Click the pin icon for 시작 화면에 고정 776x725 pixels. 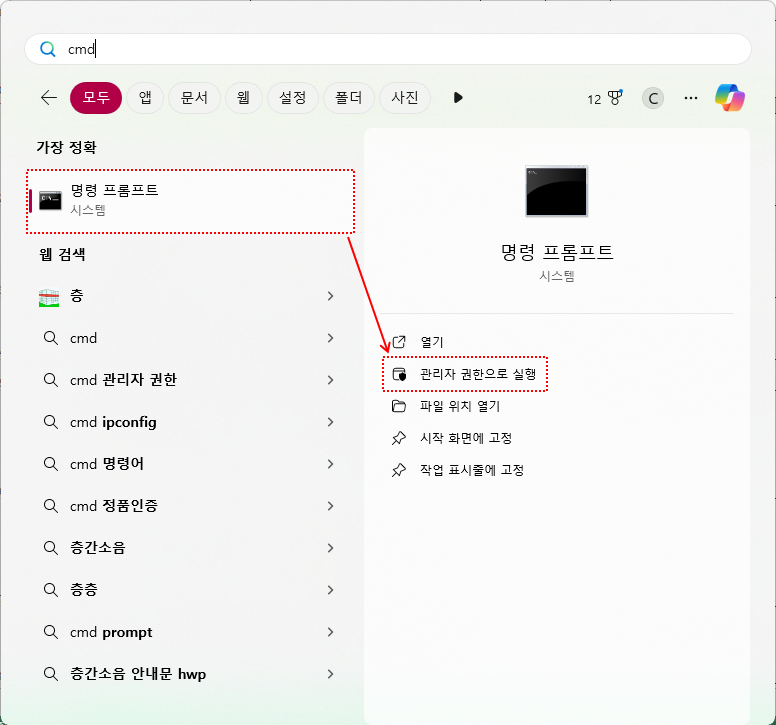[x=399, y=438]
